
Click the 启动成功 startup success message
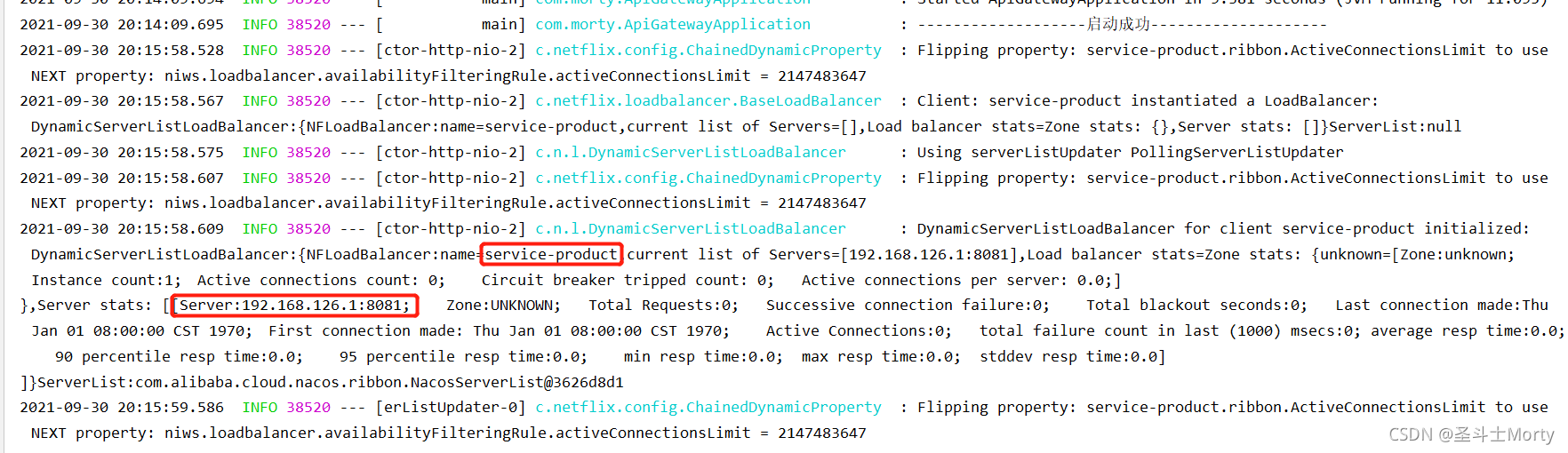(x=1118, y=25)
